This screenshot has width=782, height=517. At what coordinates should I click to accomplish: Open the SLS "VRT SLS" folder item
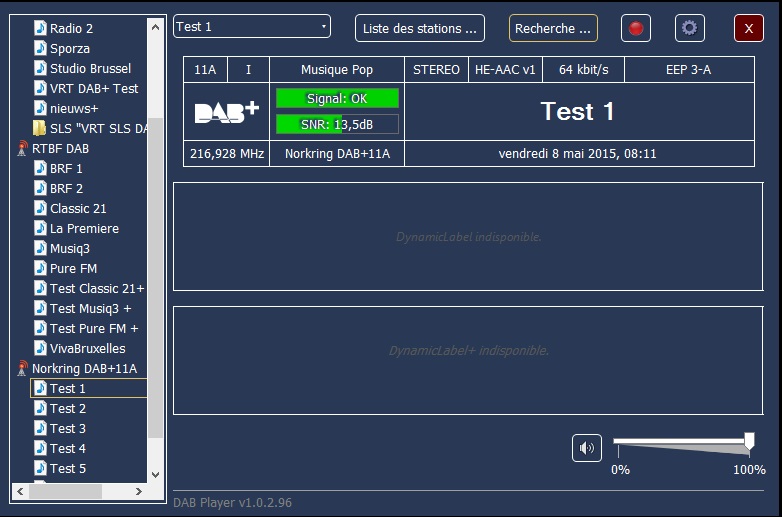(x=98, y=128)
